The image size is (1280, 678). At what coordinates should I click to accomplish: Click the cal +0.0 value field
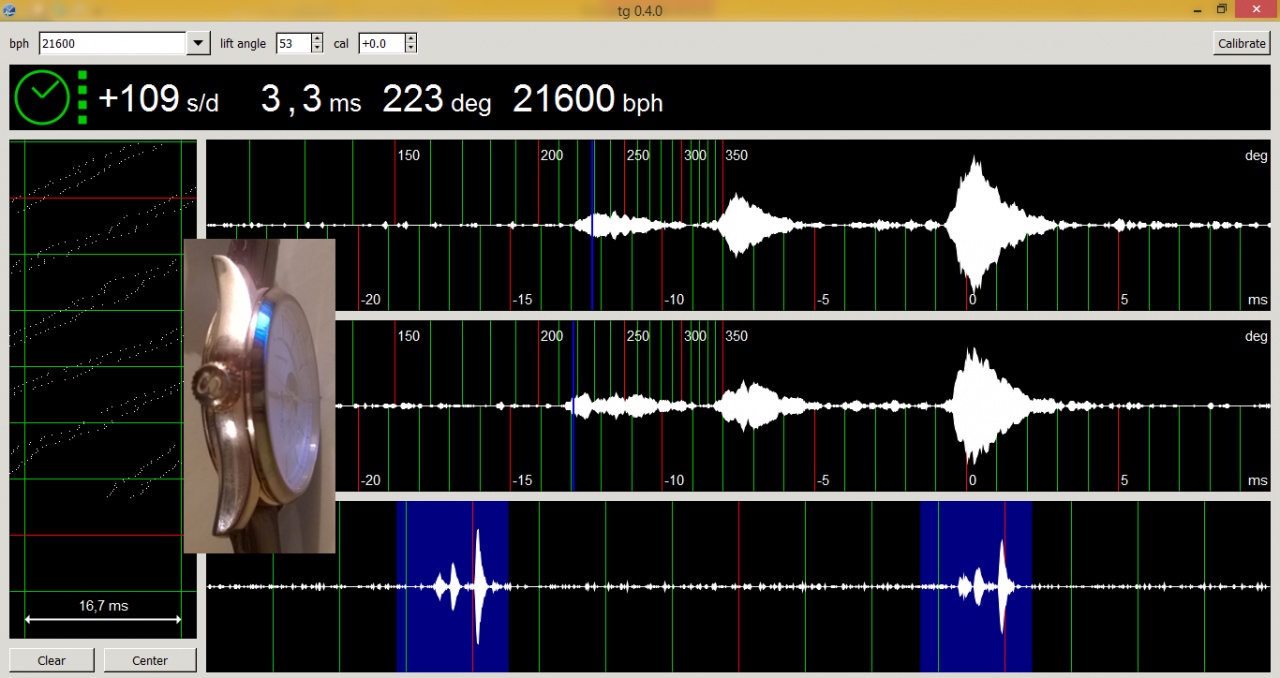pos(381,43)
